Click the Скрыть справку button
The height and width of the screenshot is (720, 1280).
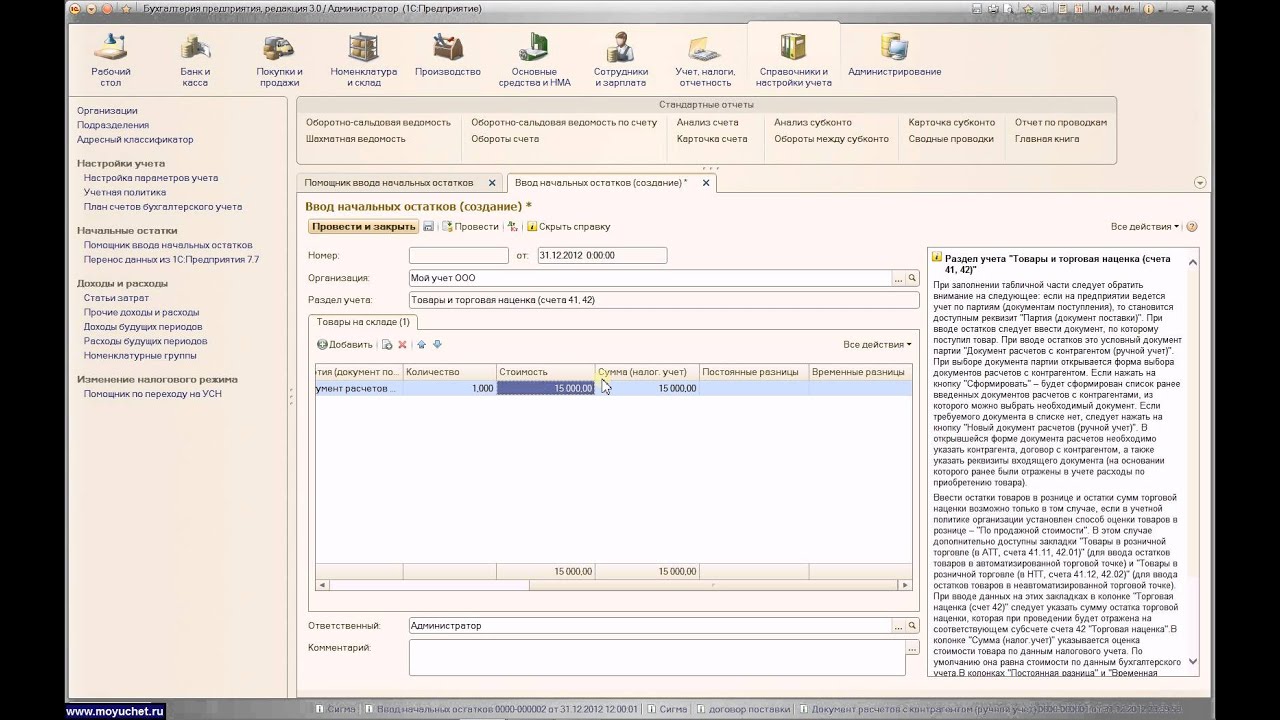point(568,227)
